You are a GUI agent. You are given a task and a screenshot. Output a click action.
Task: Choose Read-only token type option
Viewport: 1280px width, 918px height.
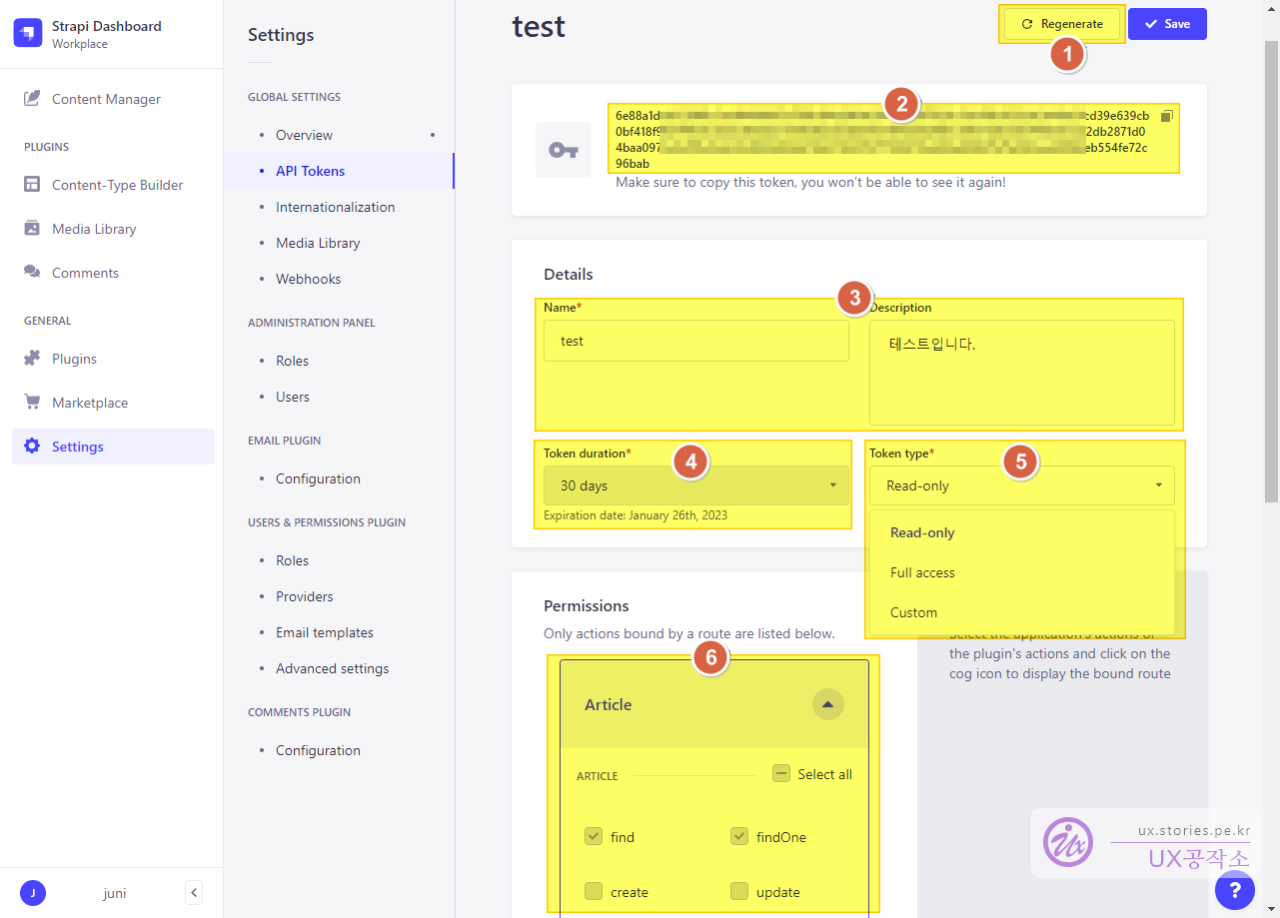[1022, 533]
